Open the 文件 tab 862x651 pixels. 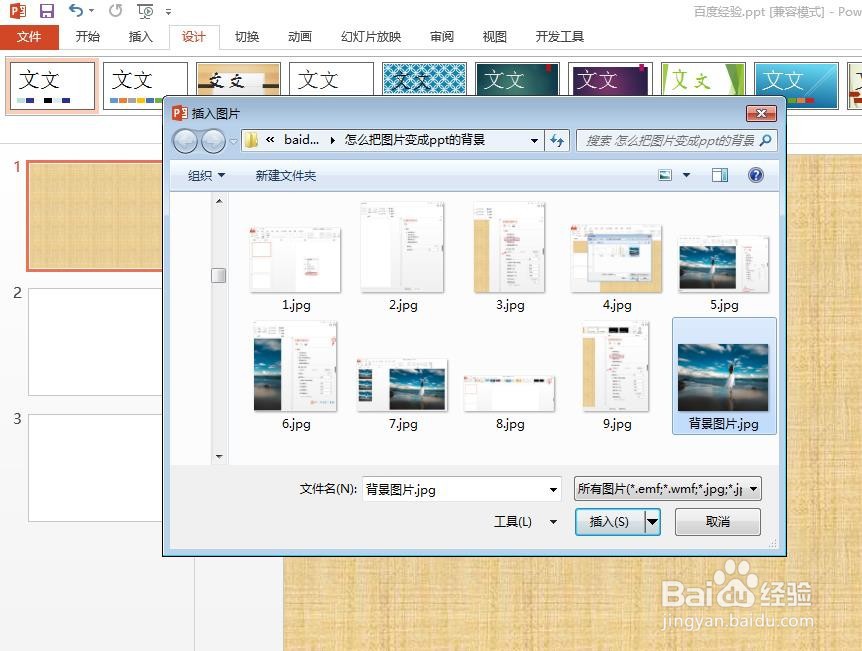(x=29, y=37)
